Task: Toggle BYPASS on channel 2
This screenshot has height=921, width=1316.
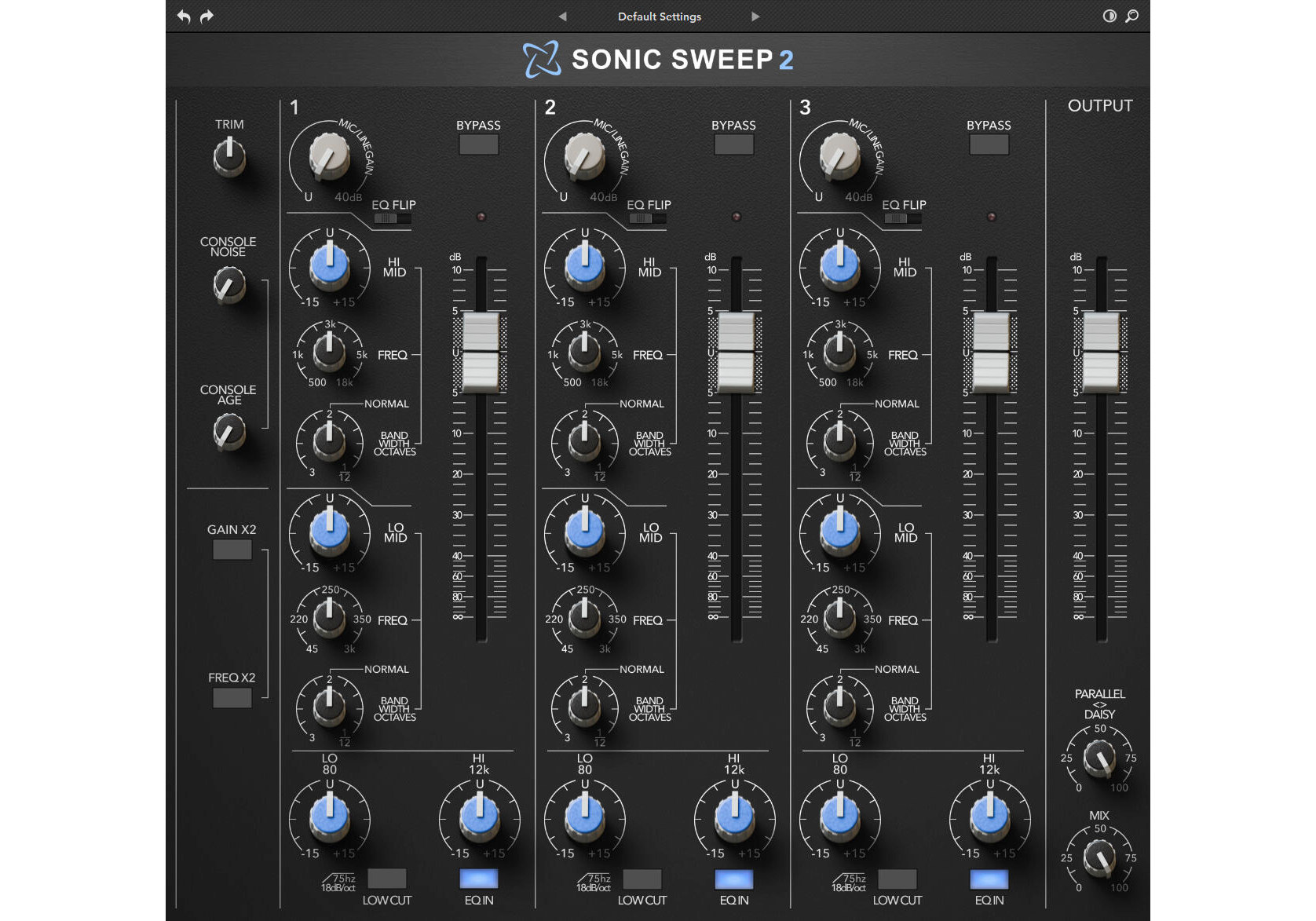Action: click(734, 144)
